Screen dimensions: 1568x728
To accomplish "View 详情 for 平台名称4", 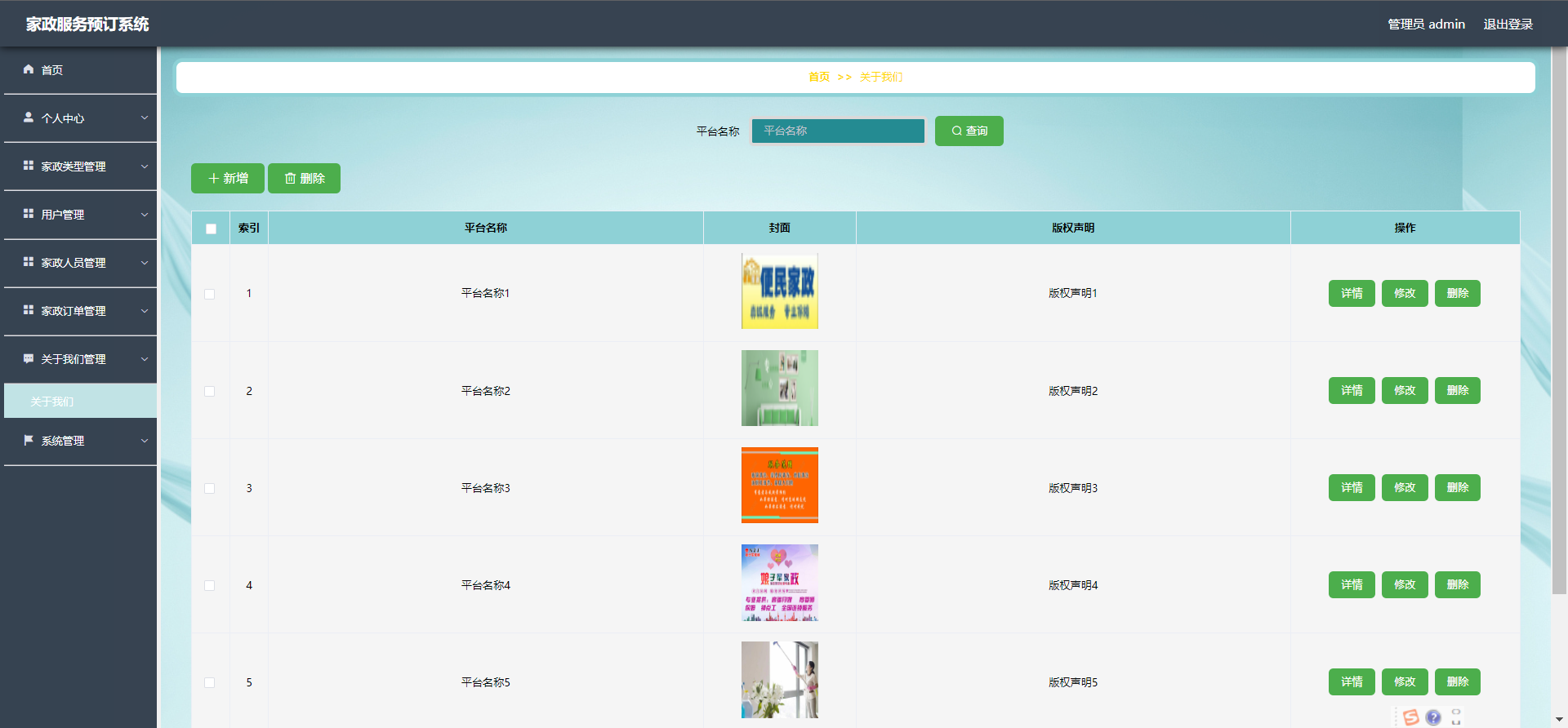I will (x=1352, y=584).
